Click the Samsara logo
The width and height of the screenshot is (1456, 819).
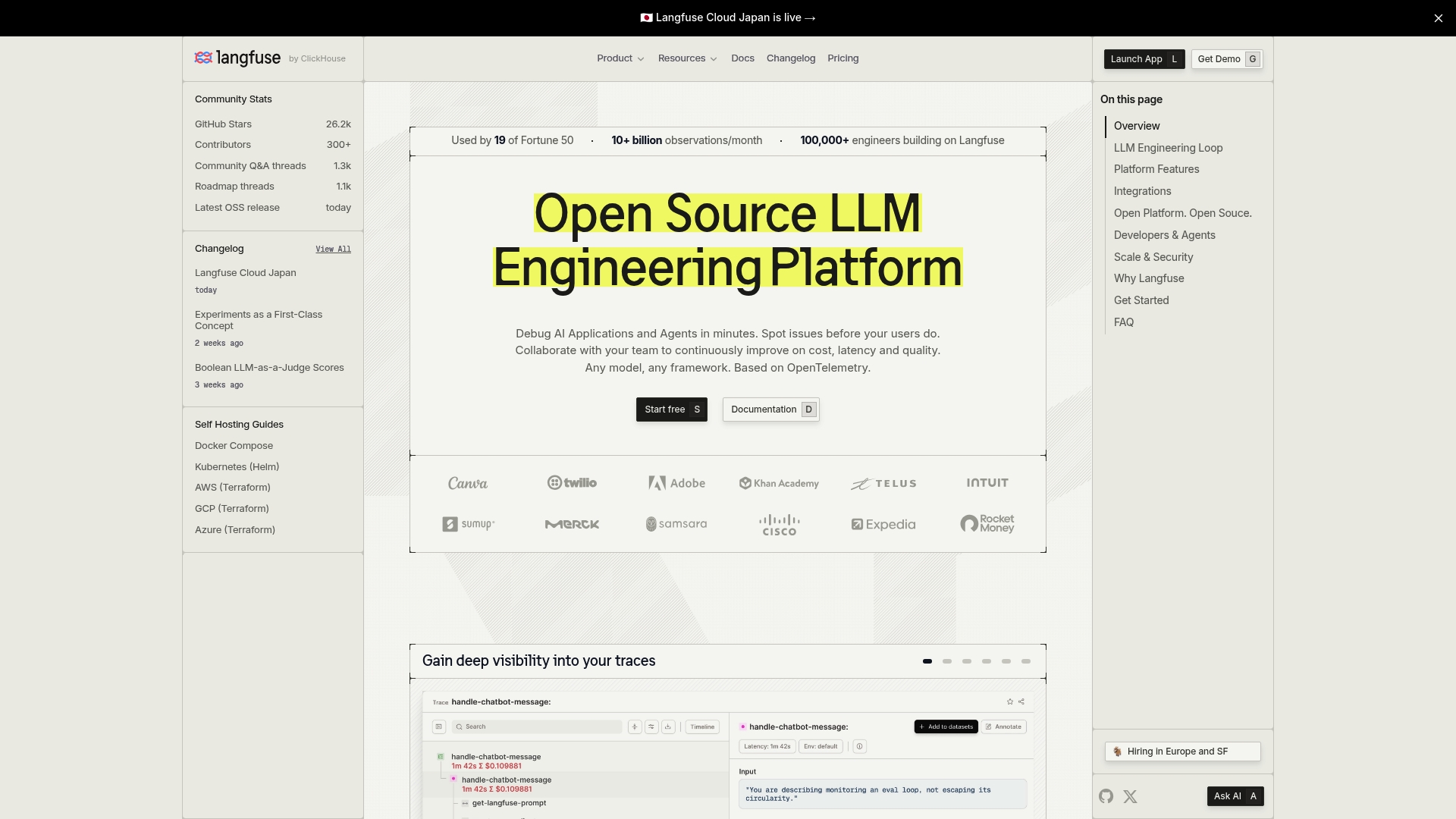(x=676, y=524)
